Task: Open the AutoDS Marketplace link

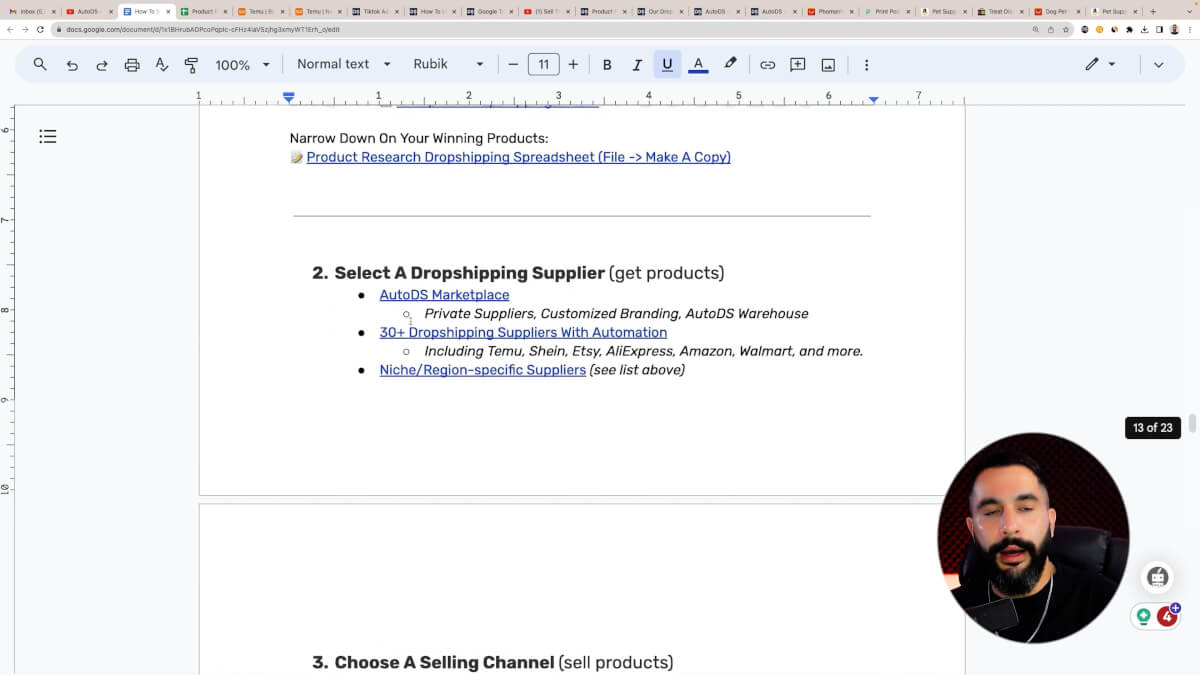Action: coord(444,295)
